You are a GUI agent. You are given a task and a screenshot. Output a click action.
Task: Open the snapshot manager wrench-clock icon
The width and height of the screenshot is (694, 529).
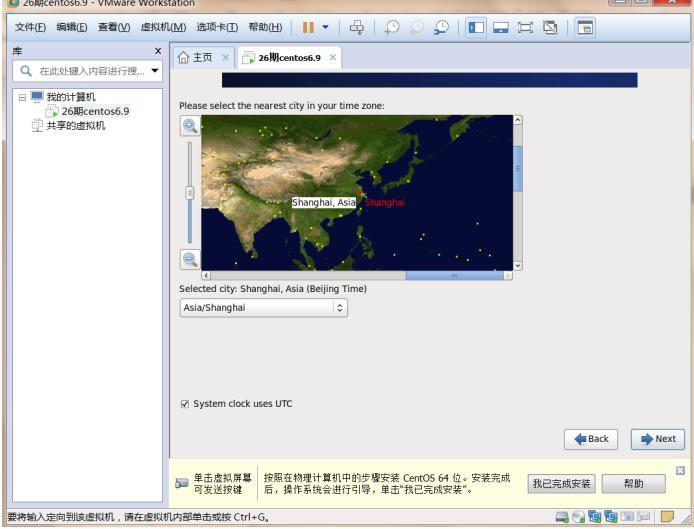pyautogui.click(x=441, y=27)
